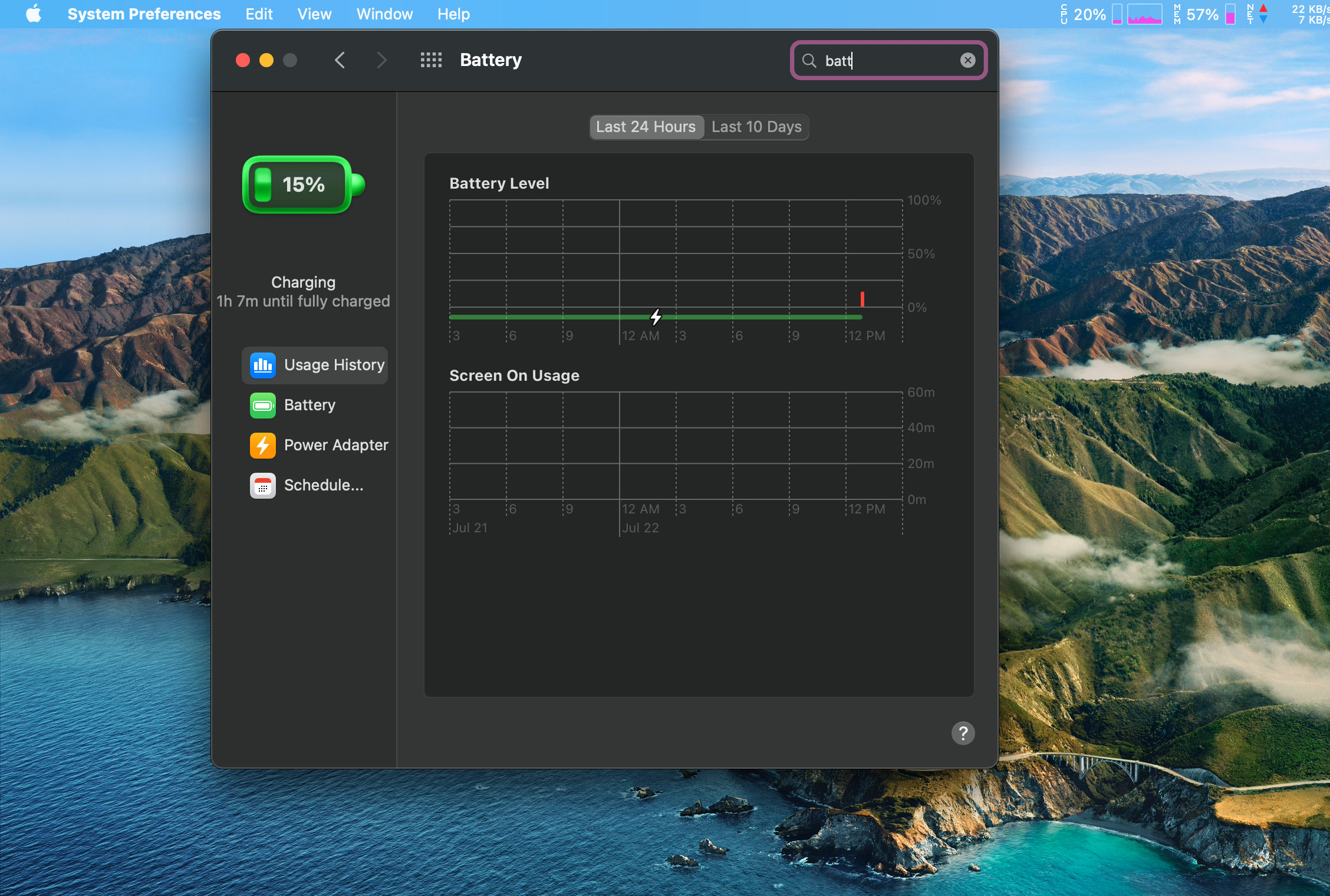Switch to Last 10 Days view
Image resolution: width=1330 pixels, height=896 pixels.
756,127
